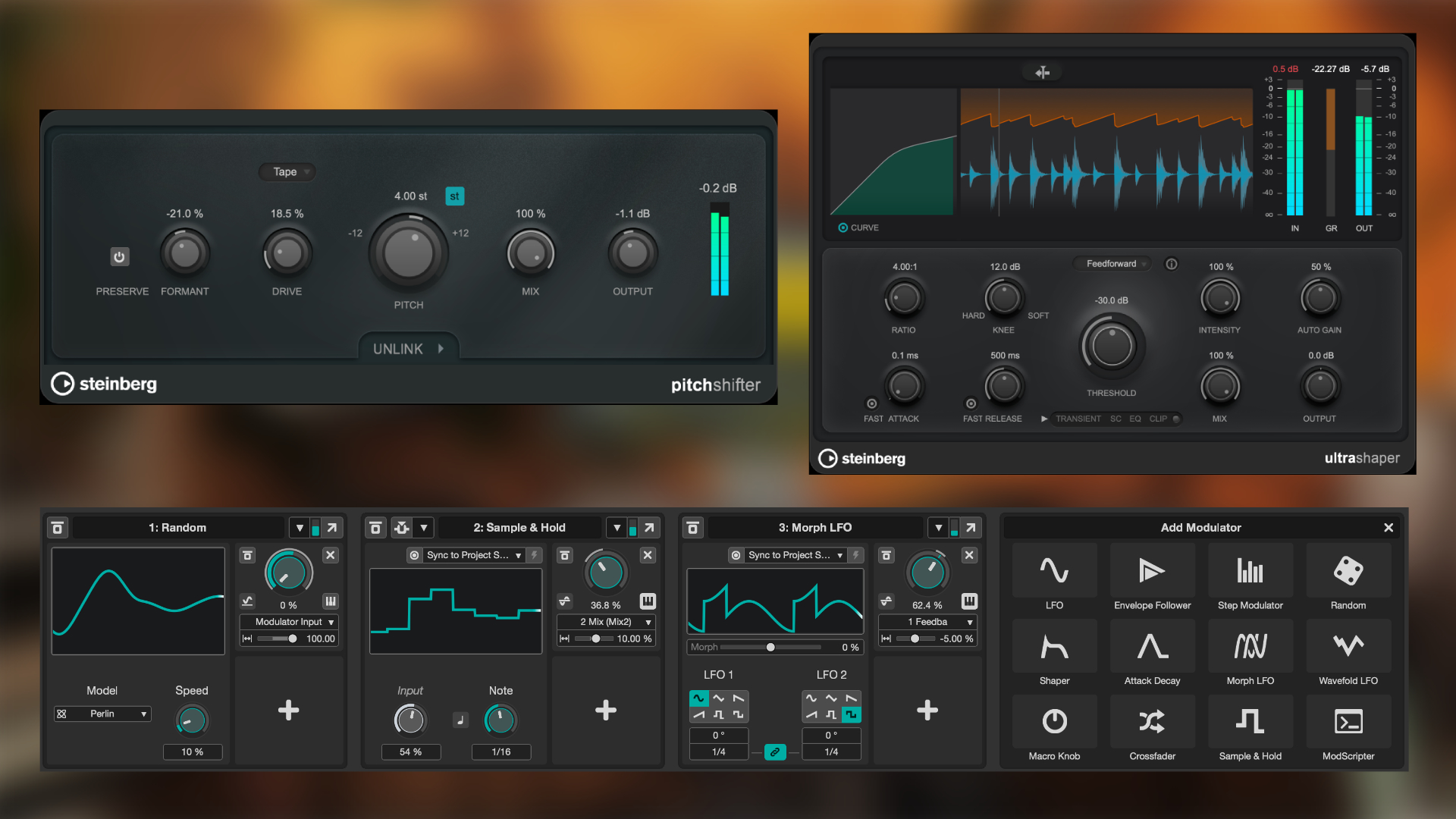Open the Tape mode dropdown on pitchshifter

(287, 172)
